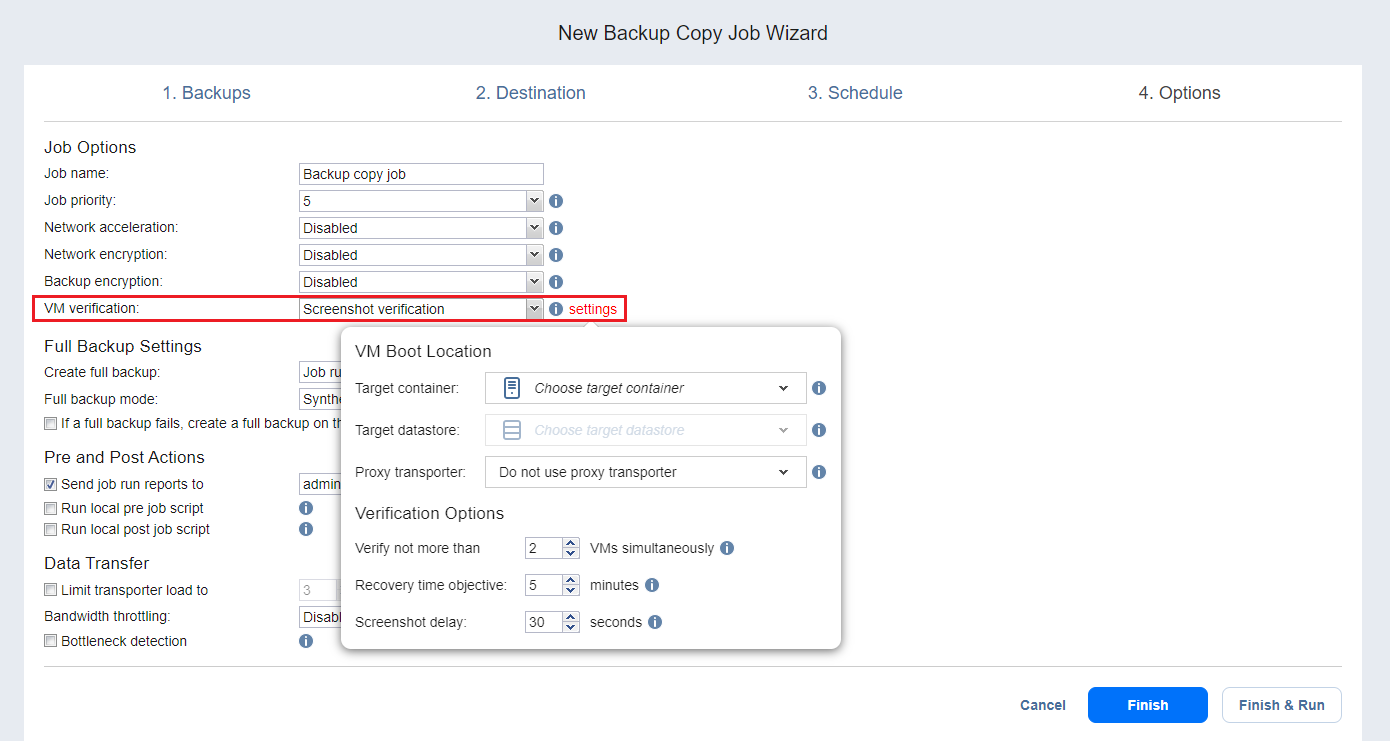Enable Run local pre job script
This screenshot has width=1390, height=741.
tap(51, 508)
